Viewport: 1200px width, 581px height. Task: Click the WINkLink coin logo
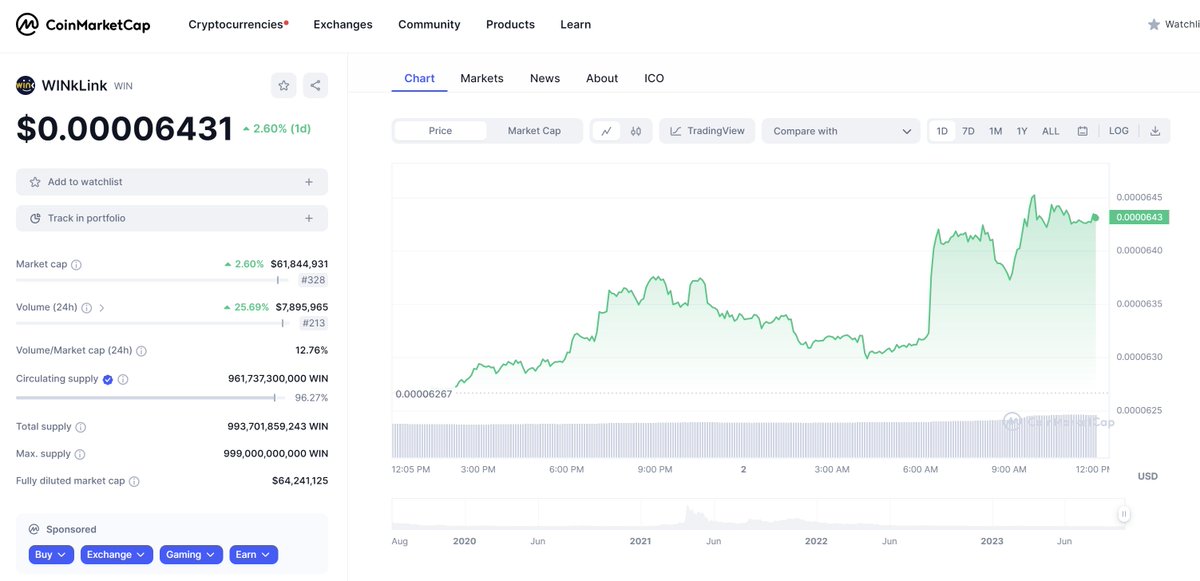coord(25,86)
